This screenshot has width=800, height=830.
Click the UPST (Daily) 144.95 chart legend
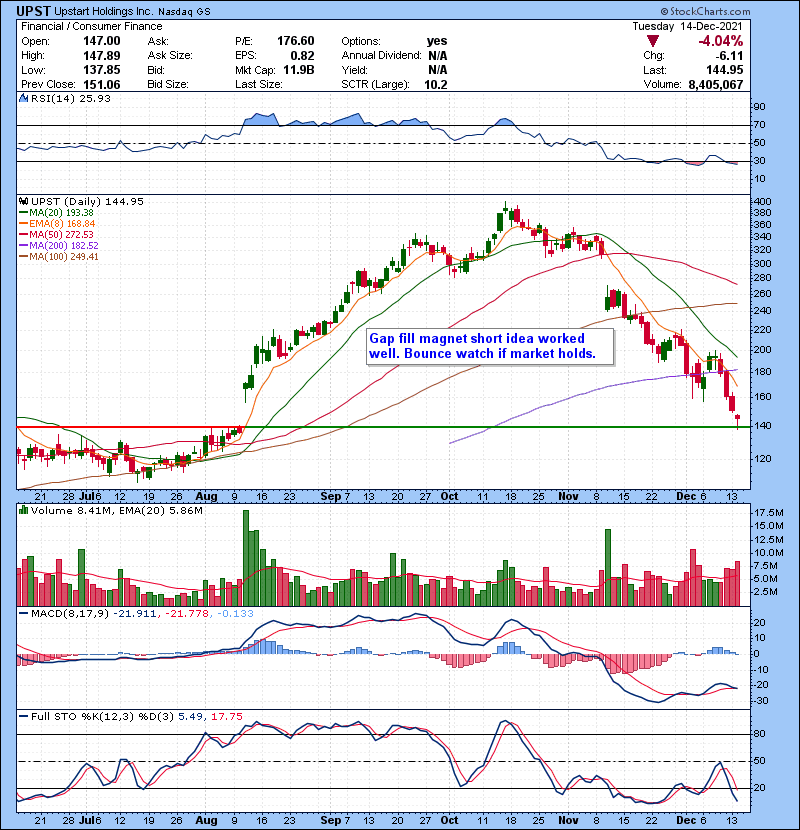87,202
